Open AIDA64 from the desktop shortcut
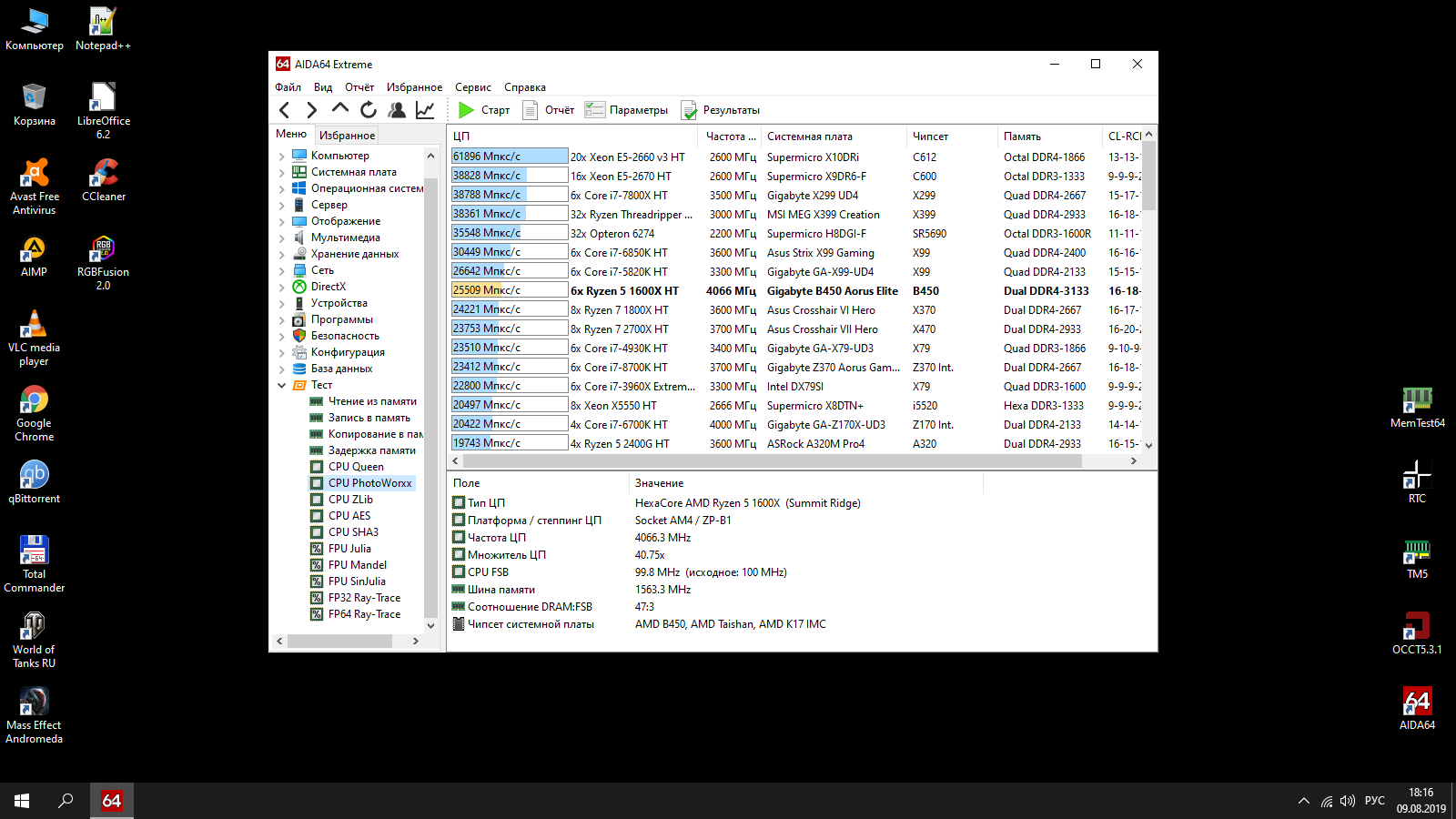 1417,709
